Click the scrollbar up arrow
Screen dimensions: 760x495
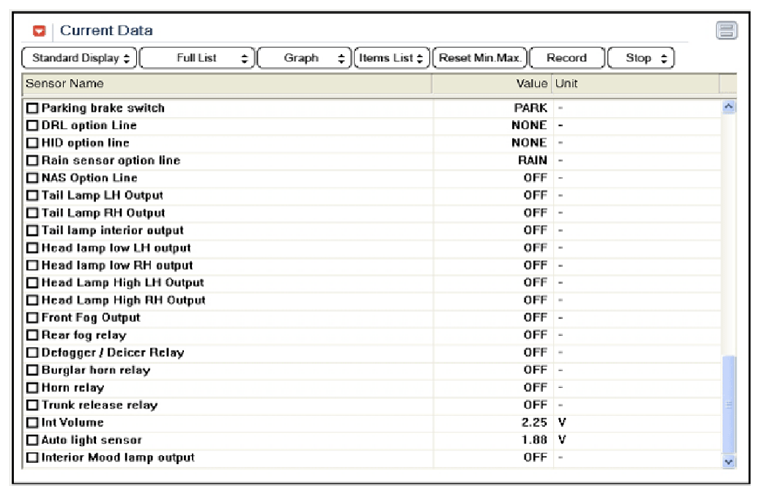point(728,107)
